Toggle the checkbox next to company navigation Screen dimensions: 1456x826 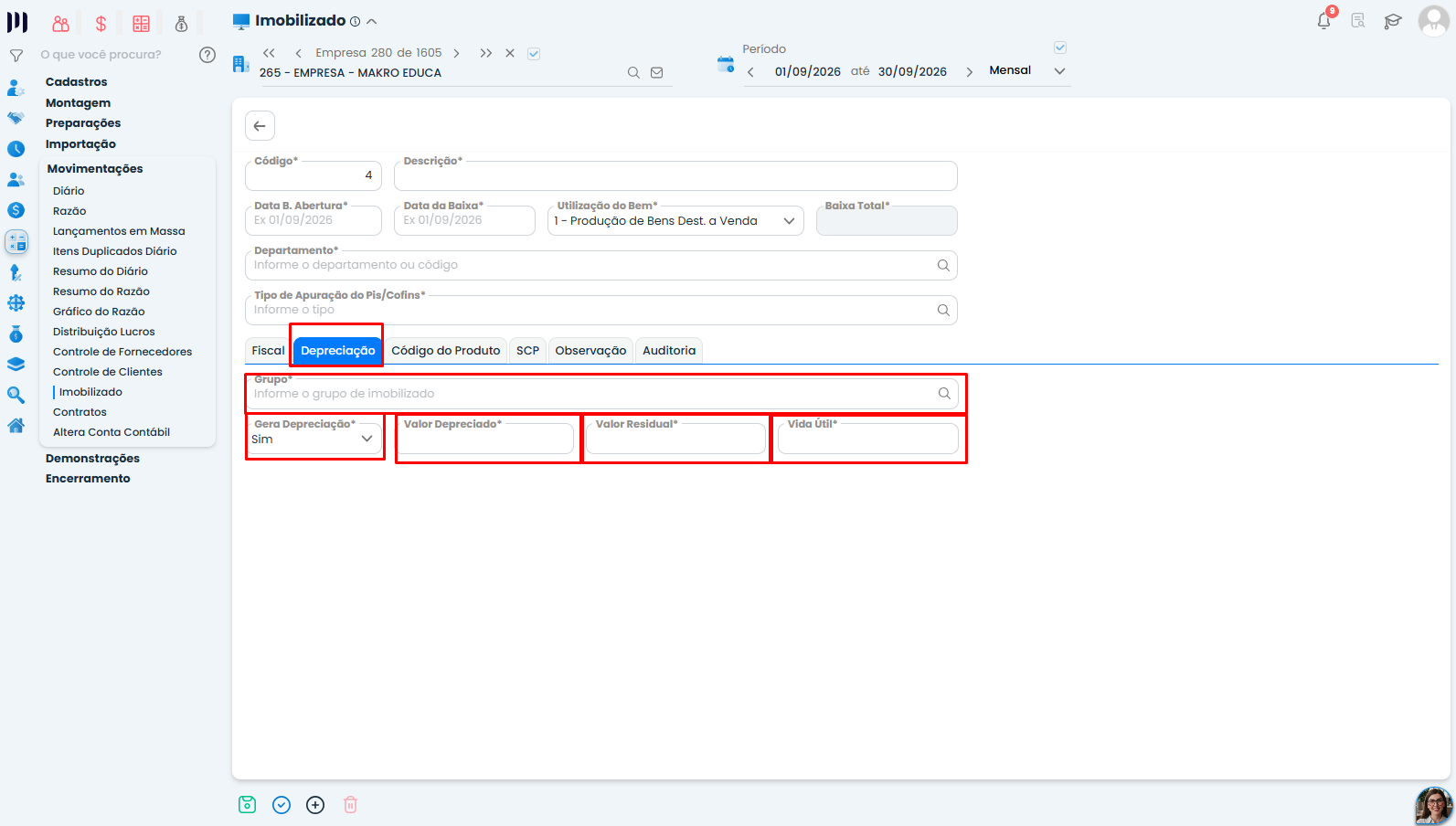[x=534, y=54]
